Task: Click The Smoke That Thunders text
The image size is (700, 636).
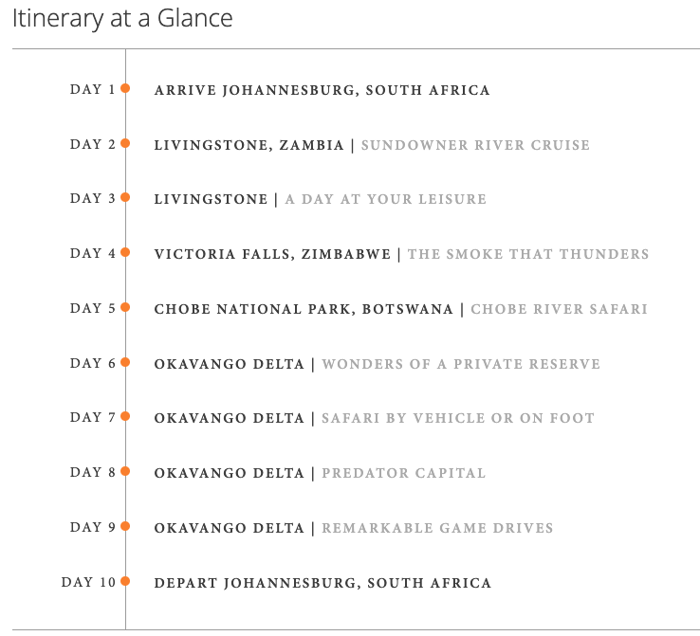Action: point(528,254)
